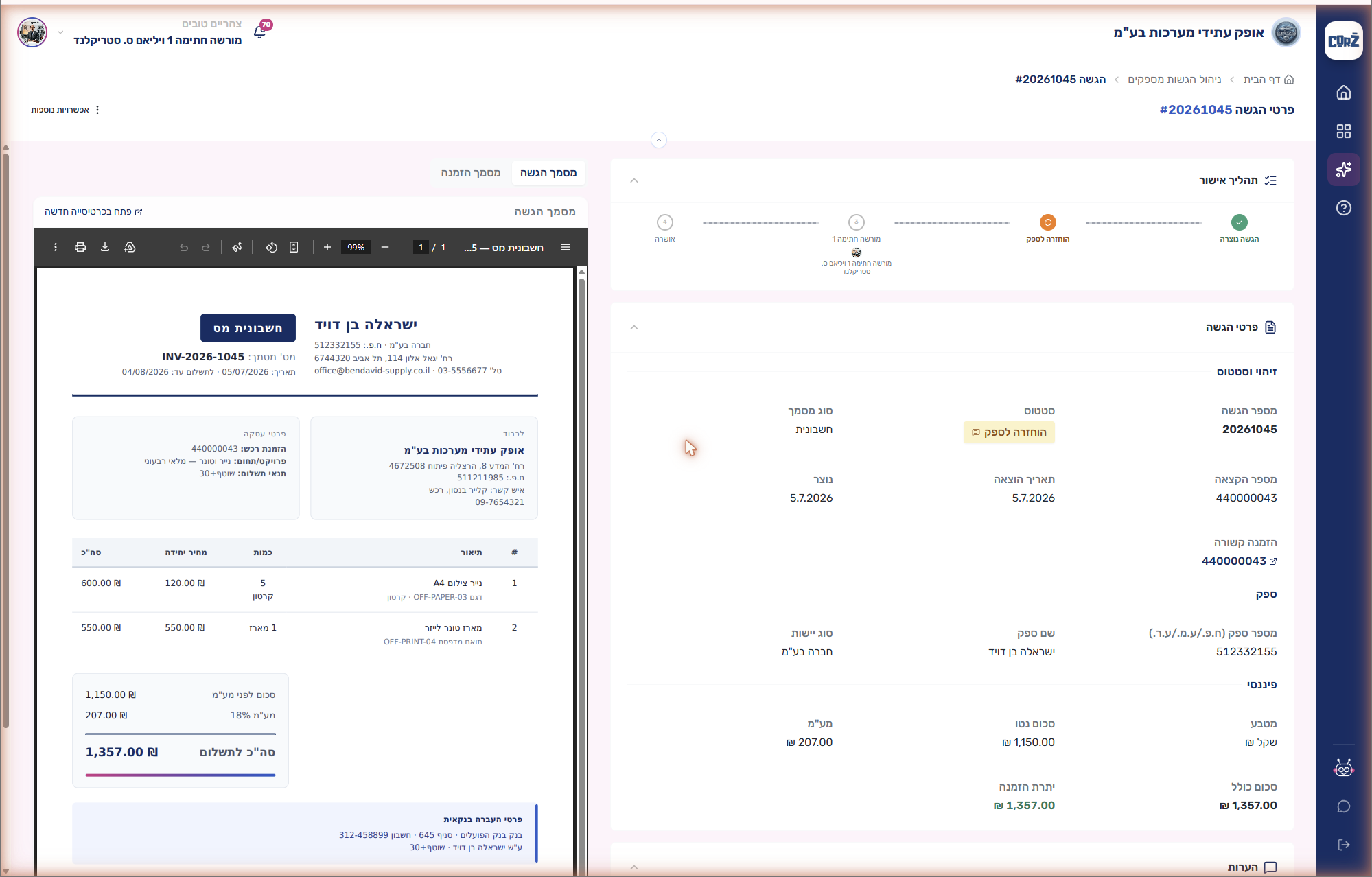Open the dashboard grid icon in the sidebar
The height and width of the screenshot is (877, 1372).
(1343, 131)
